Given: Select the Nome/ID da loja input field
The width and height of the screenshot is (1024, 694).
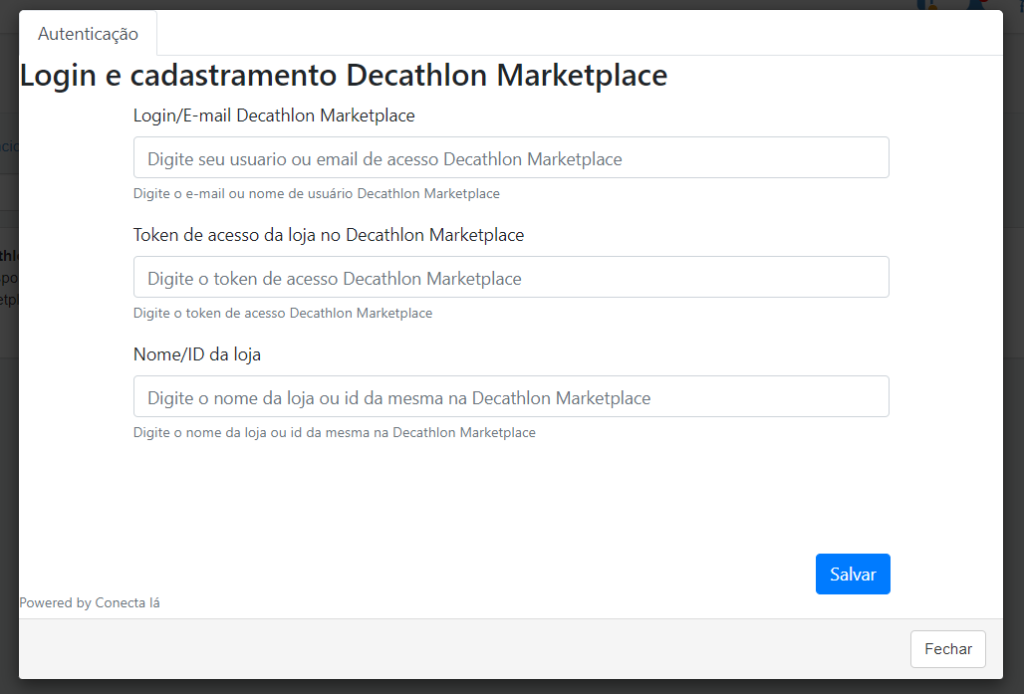Looking at the screenshot, I should point(511,396).
